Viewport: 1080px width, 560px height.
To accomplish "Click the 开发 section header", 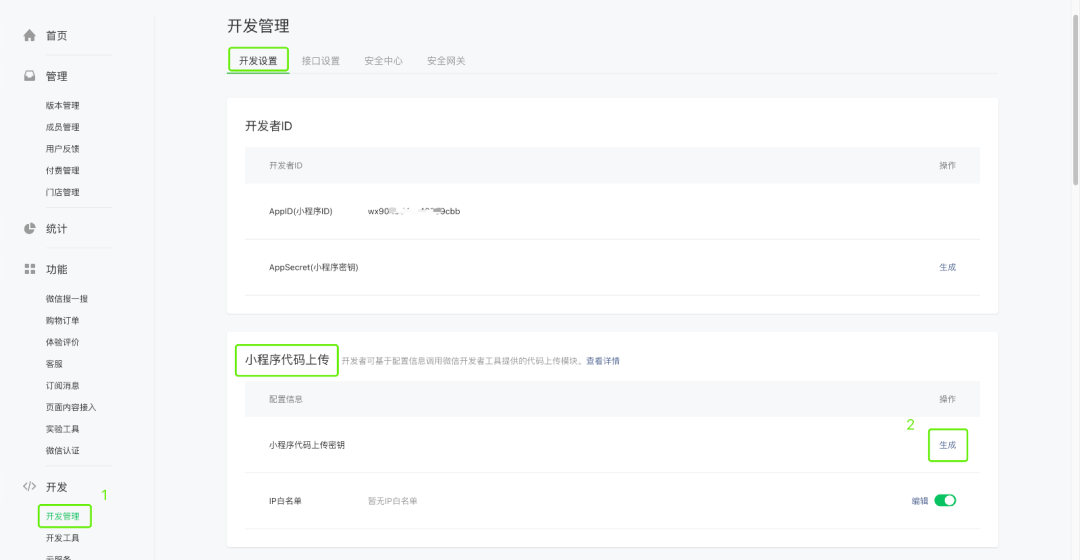I will click(56, 487).
